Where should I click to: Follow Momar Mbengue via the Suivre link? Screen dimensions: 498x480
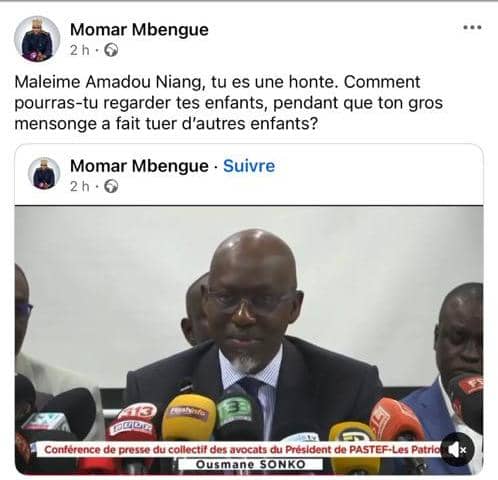[249, 166]
